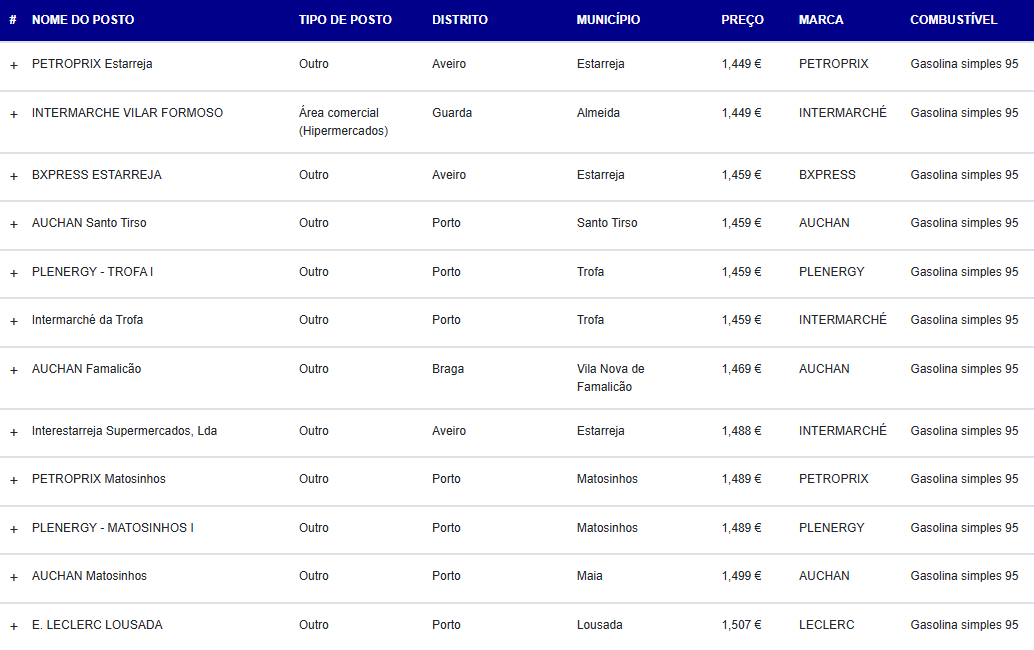Click the TIPO DE POSTO header
The height and width of the screenshot is (650, 1034).
pos(345,20)
